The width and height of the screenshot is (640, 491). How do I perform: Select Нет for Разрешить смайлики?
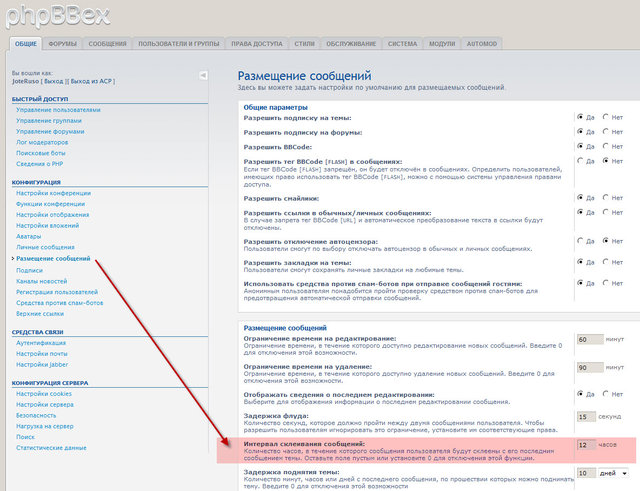(x=606, y=197)
